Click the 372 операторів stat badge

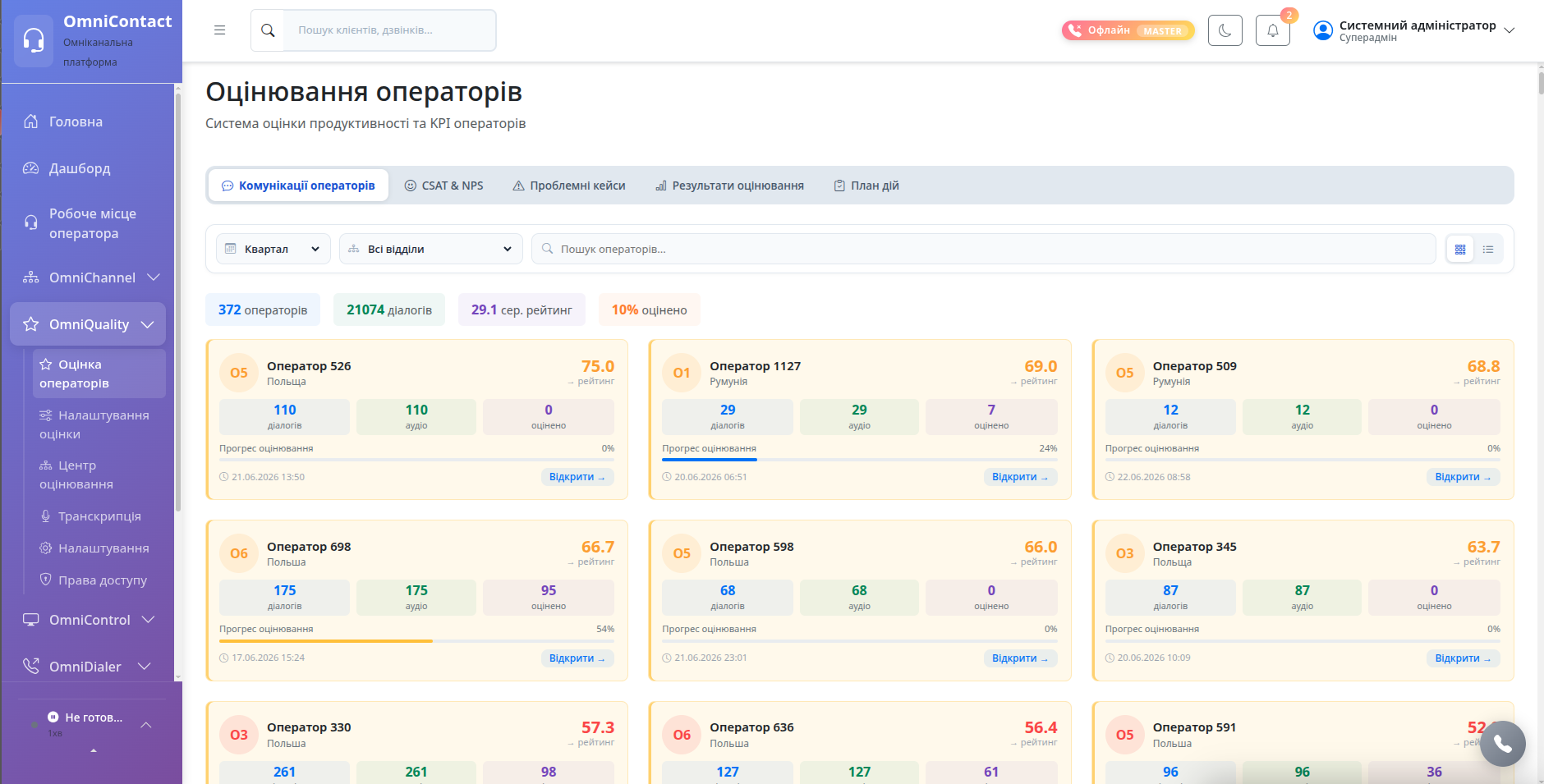pos(263,309)
